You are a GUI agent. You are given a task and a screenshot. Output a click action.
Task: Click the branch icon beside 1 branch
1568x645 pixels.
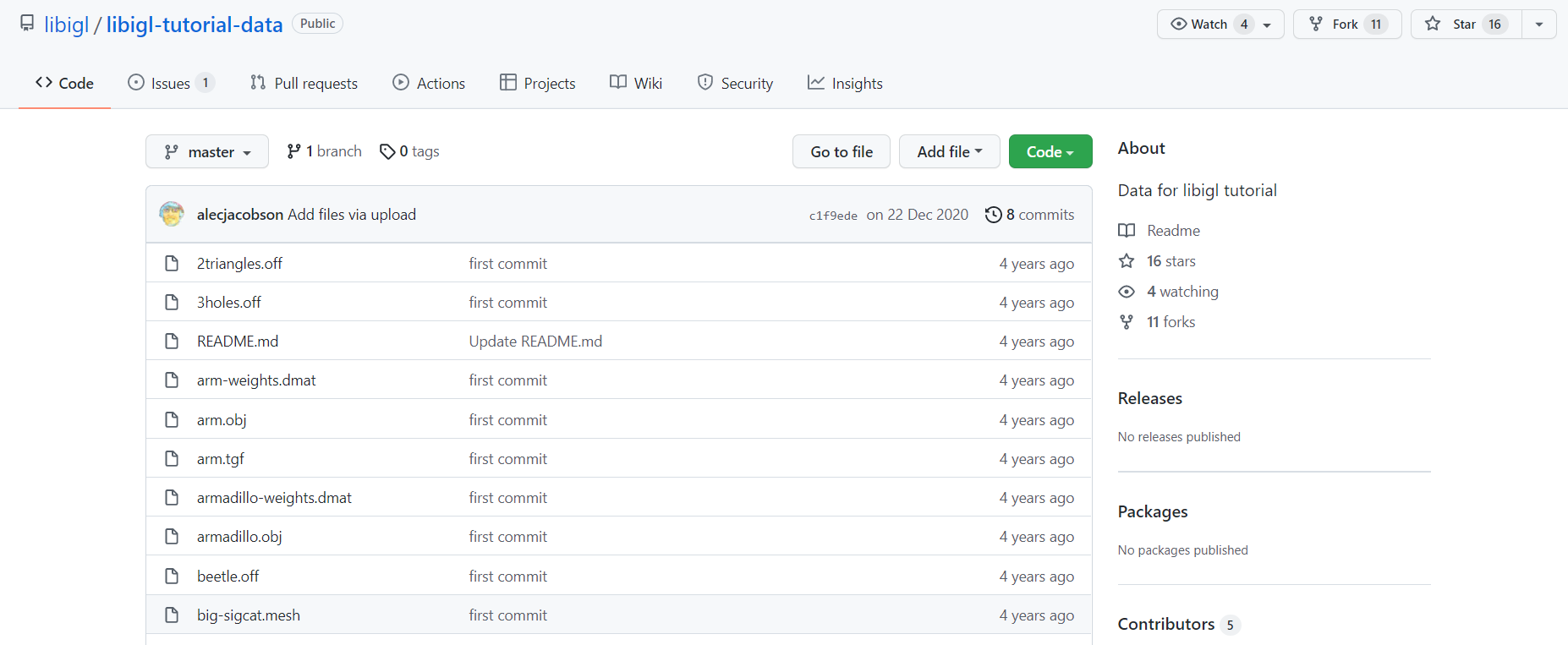coord(293,151)
